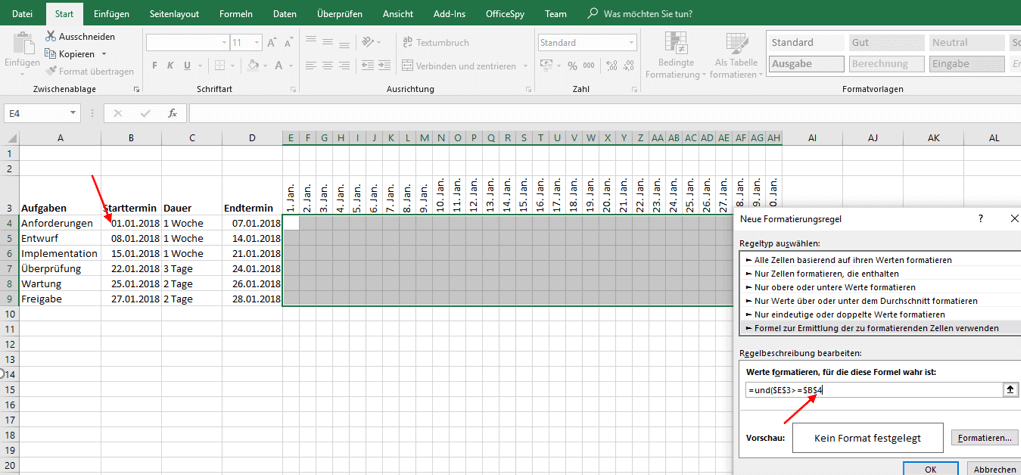Click the Ausschneiden scissors icon

tap(51, 37)
